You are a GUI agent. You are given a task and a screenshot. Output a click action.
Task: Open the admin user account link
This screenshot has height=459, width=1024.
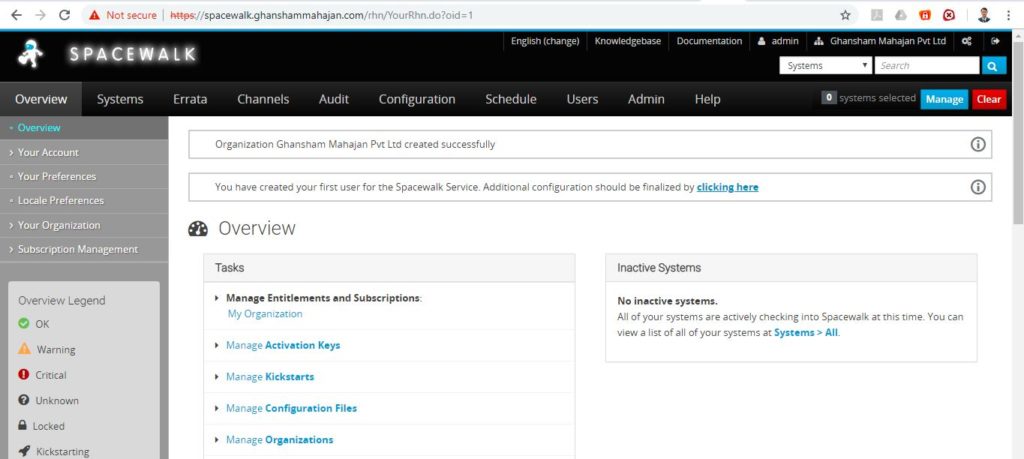[778, 41]
